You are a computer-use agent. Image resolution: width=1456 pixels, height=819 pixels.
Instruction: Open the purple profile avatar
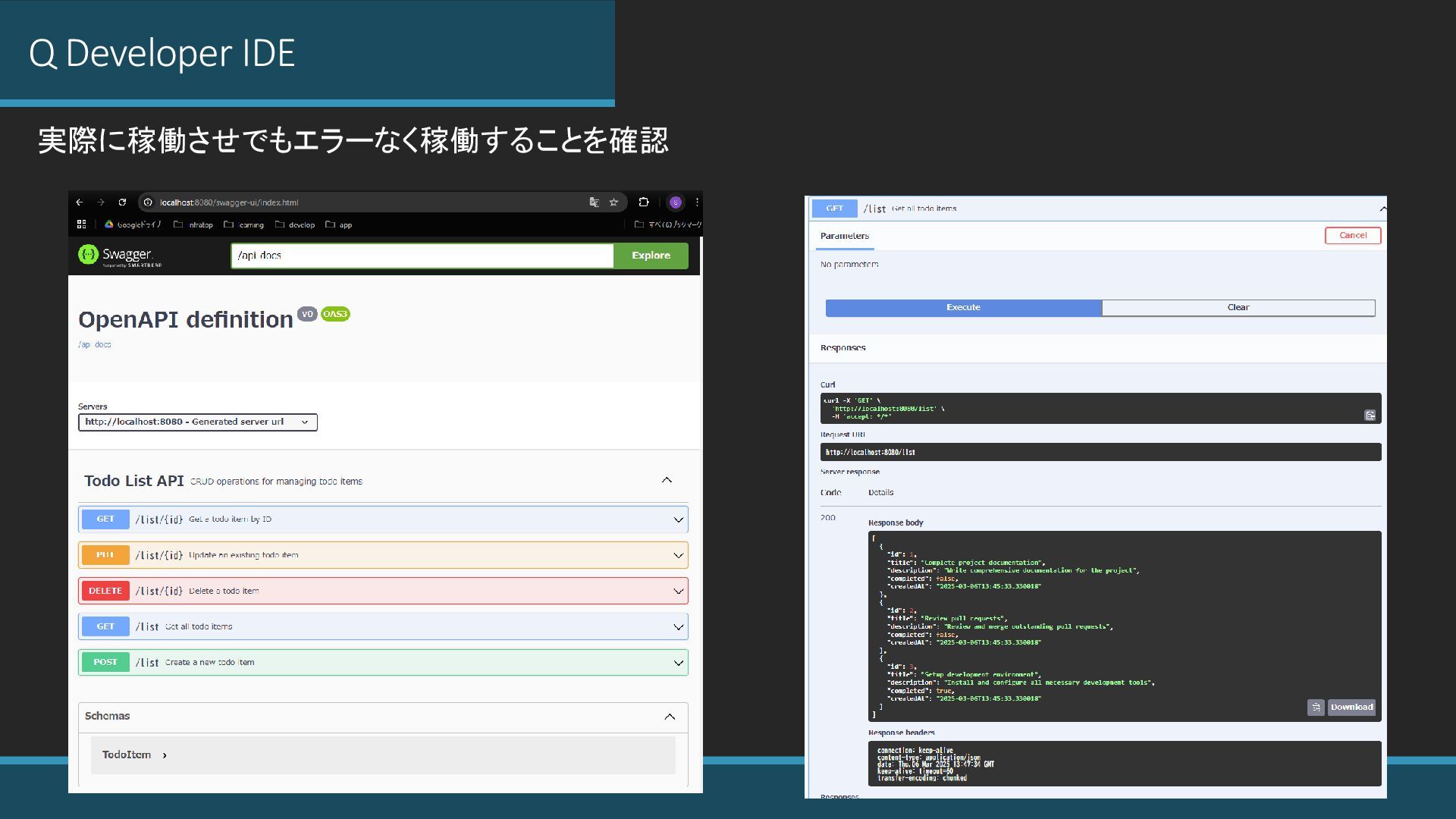click(676, 202)
